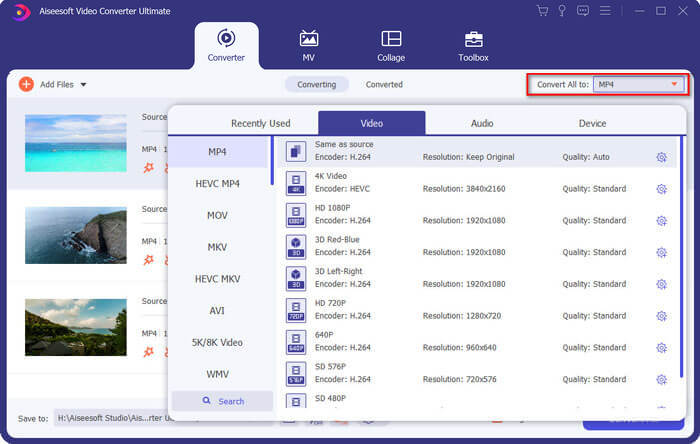The image size is (700, 444).
Task: Open the Toolbox tab
Action: [x=473, y=46]
